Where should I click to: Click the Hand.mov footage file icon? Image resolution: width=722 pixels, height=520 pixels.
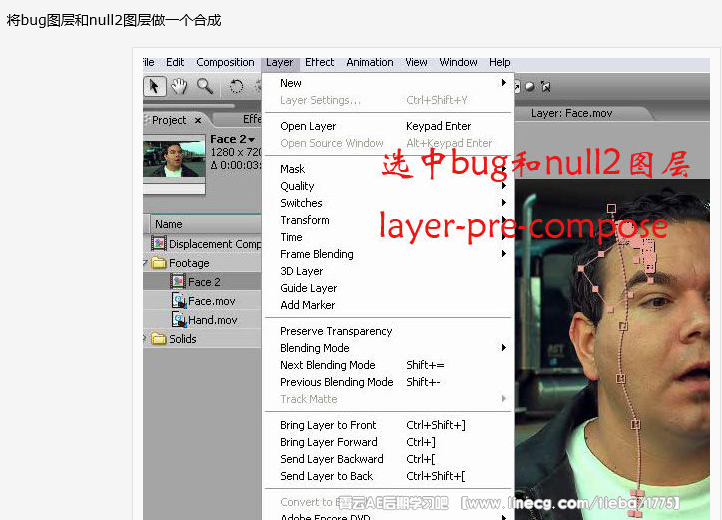point(179,320)
